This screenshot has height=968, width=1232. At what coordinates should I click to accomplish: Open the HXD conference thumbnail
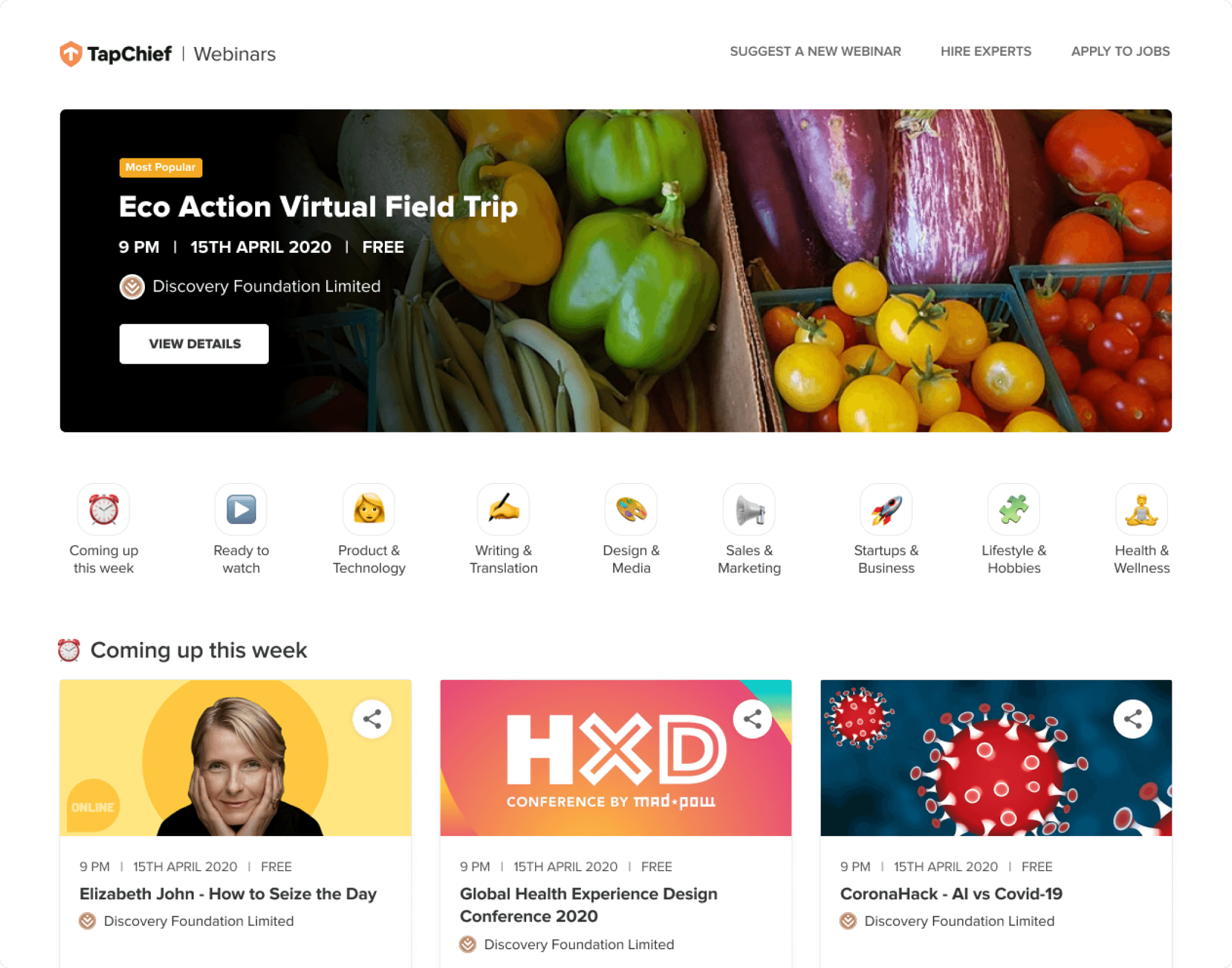[616, 758]
